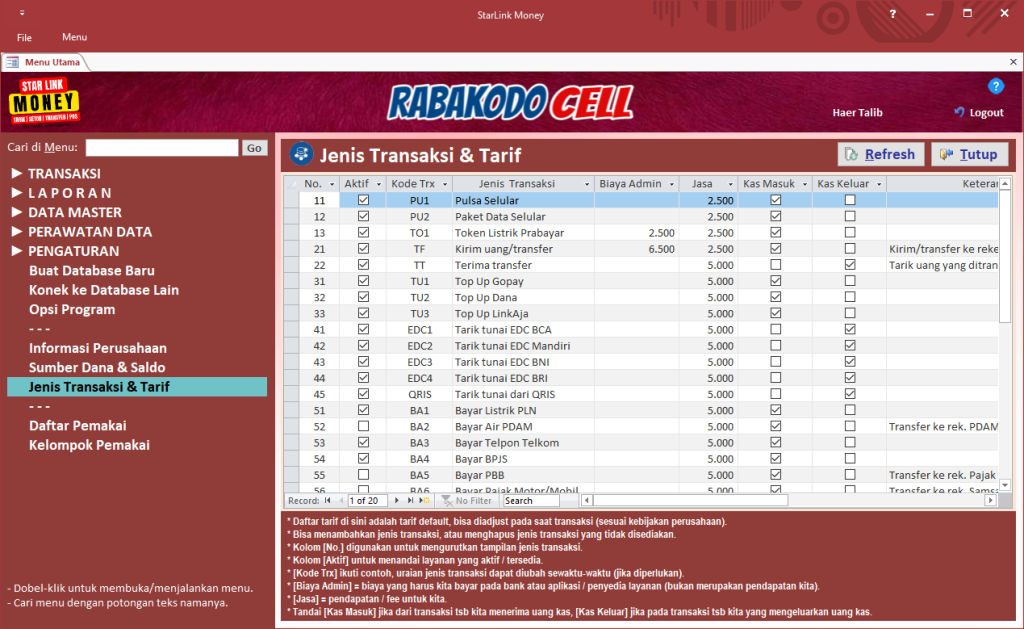The height and width of the screenshot is (629, 1024).
Task: Click the Tutup button
Action: [969, 154]
